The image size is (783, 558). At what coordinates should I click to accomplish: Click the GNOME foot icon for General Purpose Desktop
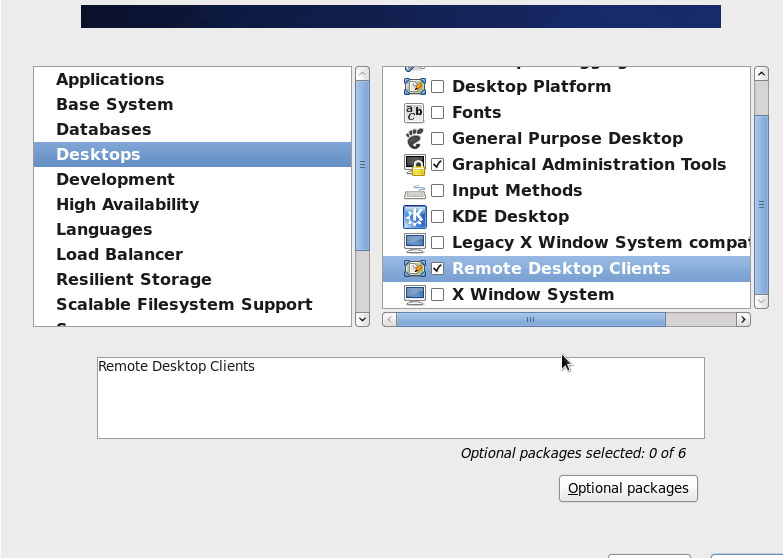[x=414, y=138]
